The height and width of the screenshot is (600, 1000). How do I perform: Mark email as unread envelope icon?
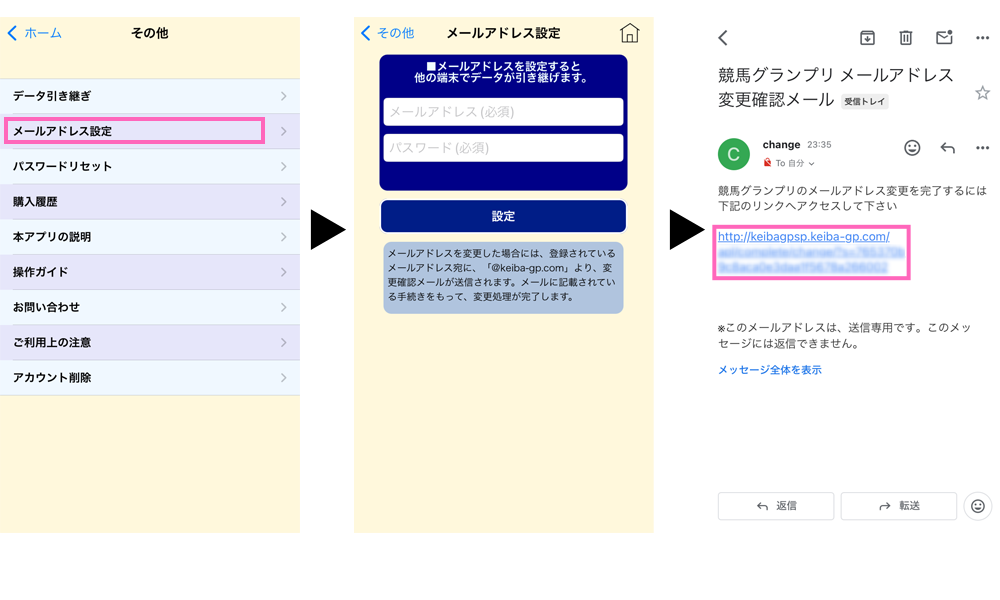944,38
